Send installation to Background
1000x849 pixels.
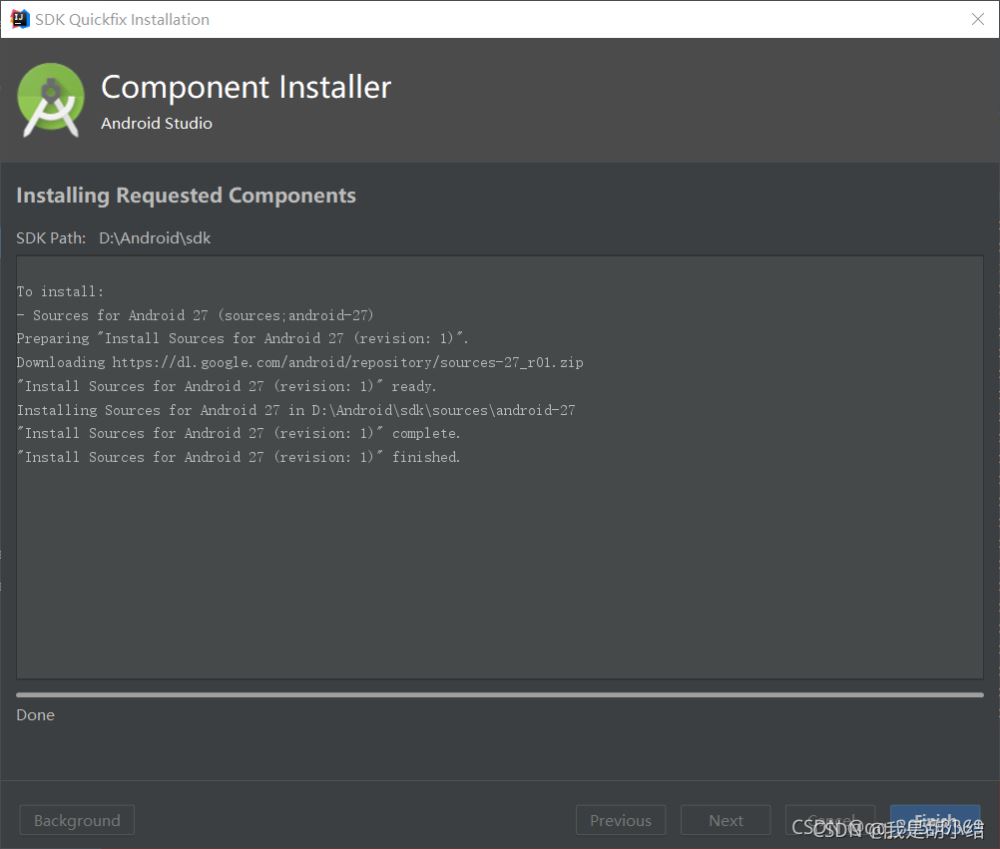tap(77, 820)
